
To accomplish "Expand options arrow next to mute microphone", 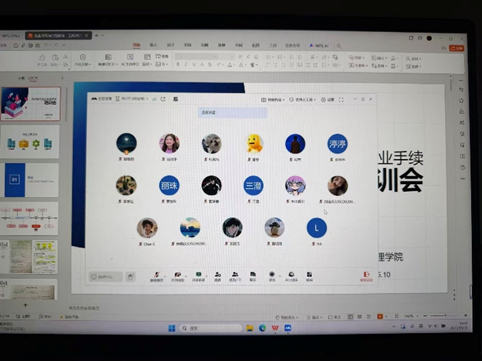I will point(164,276).
